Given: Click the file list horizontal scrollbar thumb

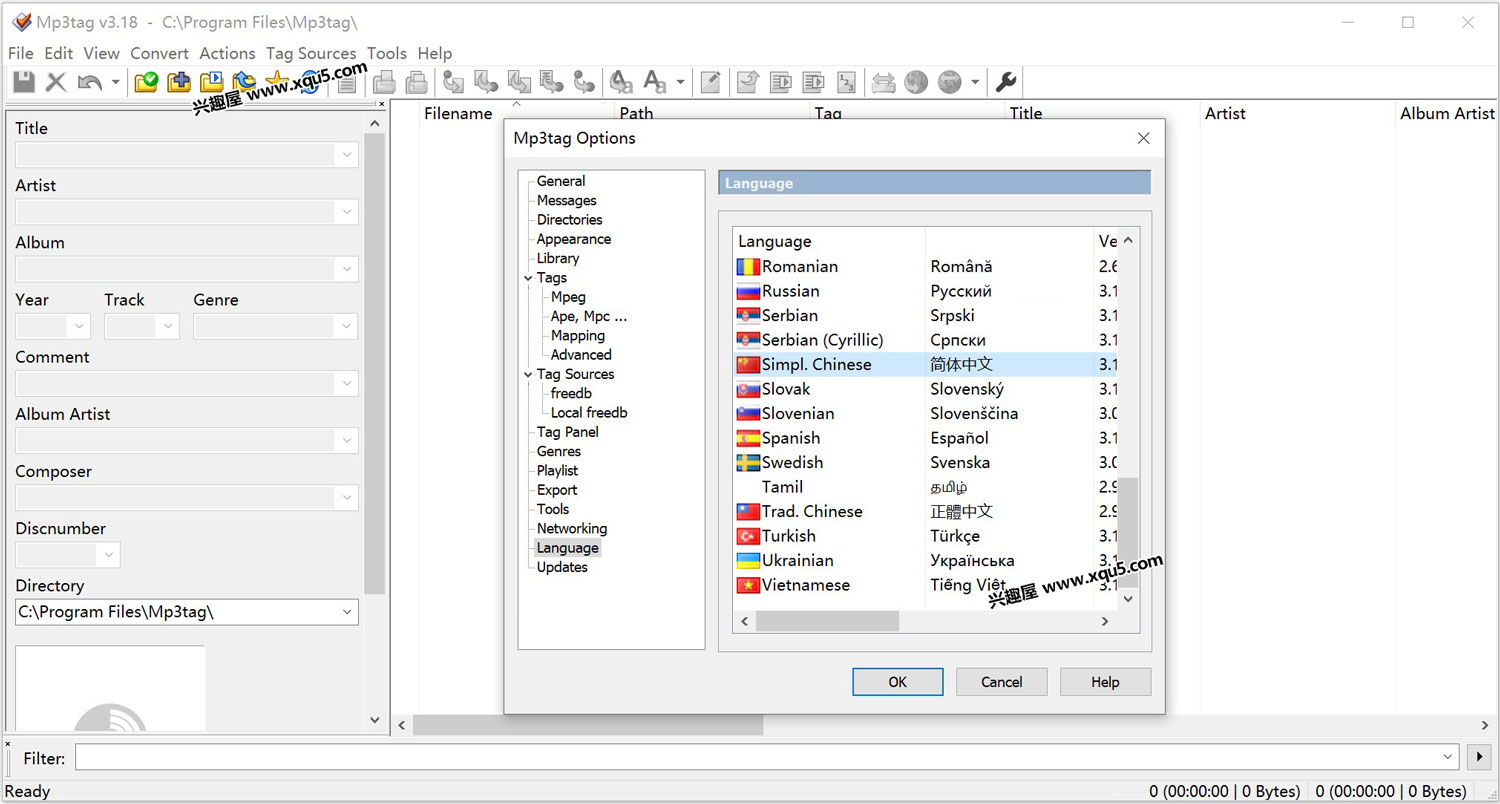Looking at the screenshot, I should click(x=588, y=725).
